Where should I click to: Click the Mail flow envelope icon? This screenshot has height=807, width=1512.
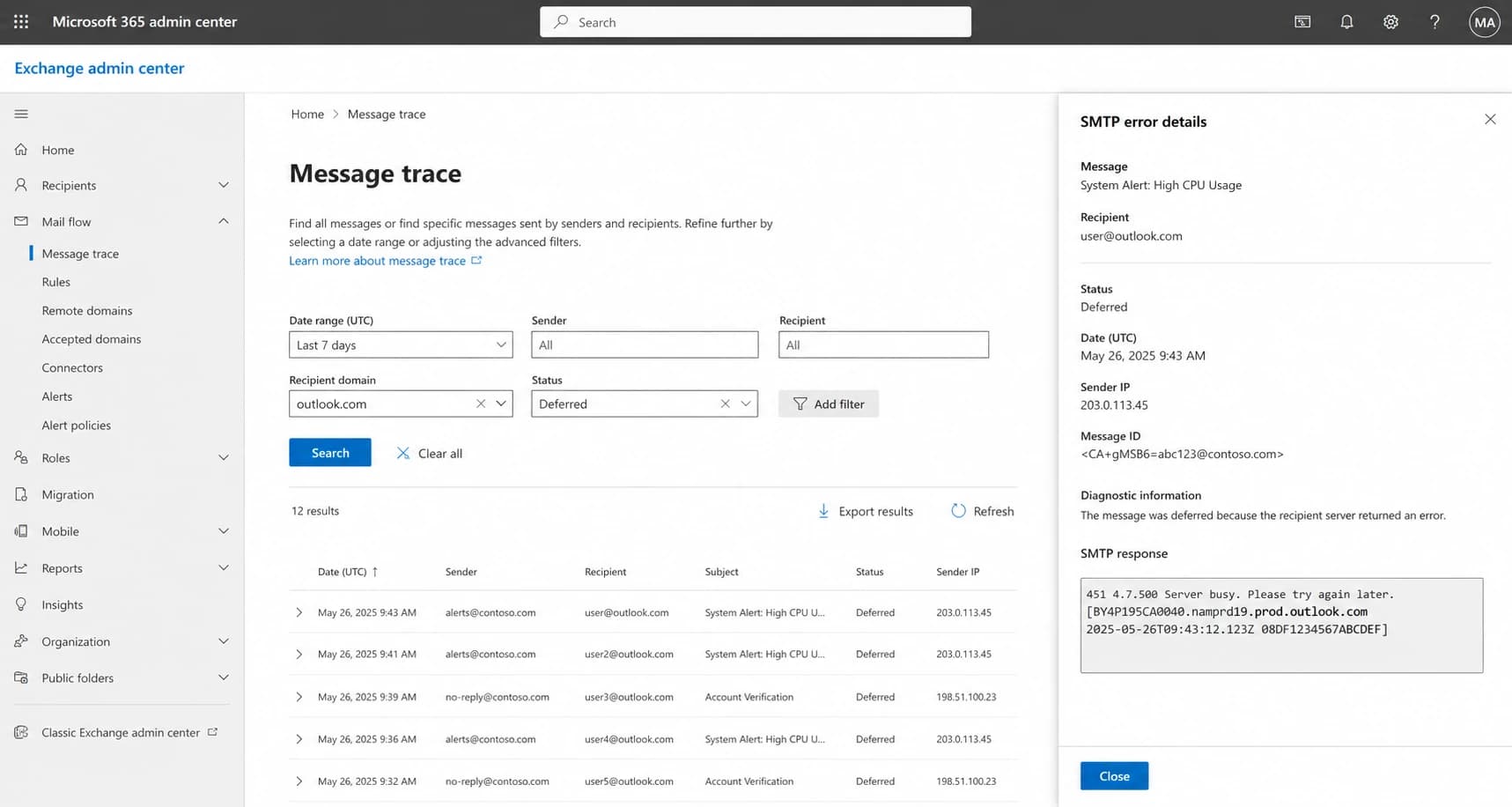point(21,221)
